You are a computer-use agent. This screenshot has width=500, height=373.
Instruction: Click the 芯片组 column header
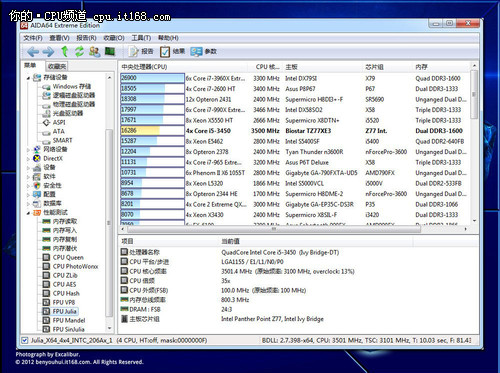(387, 67)
